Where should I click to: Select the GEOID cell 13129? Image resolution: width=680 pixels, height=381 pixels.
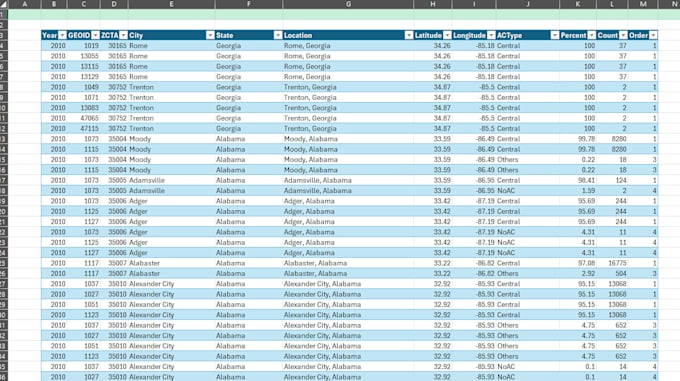83,77
